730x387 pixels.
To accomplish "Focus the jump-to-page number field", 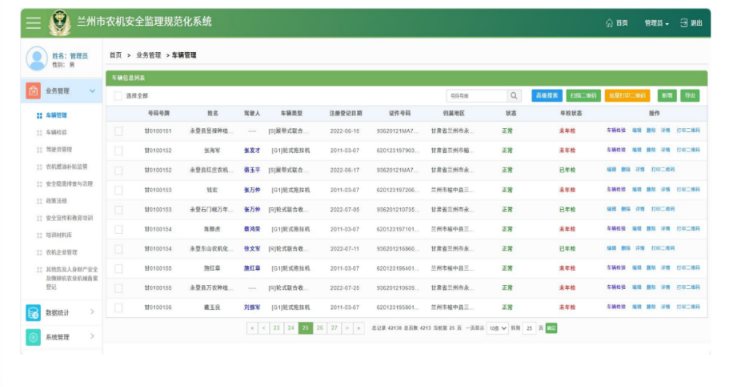I will click(x=529, y=328).
